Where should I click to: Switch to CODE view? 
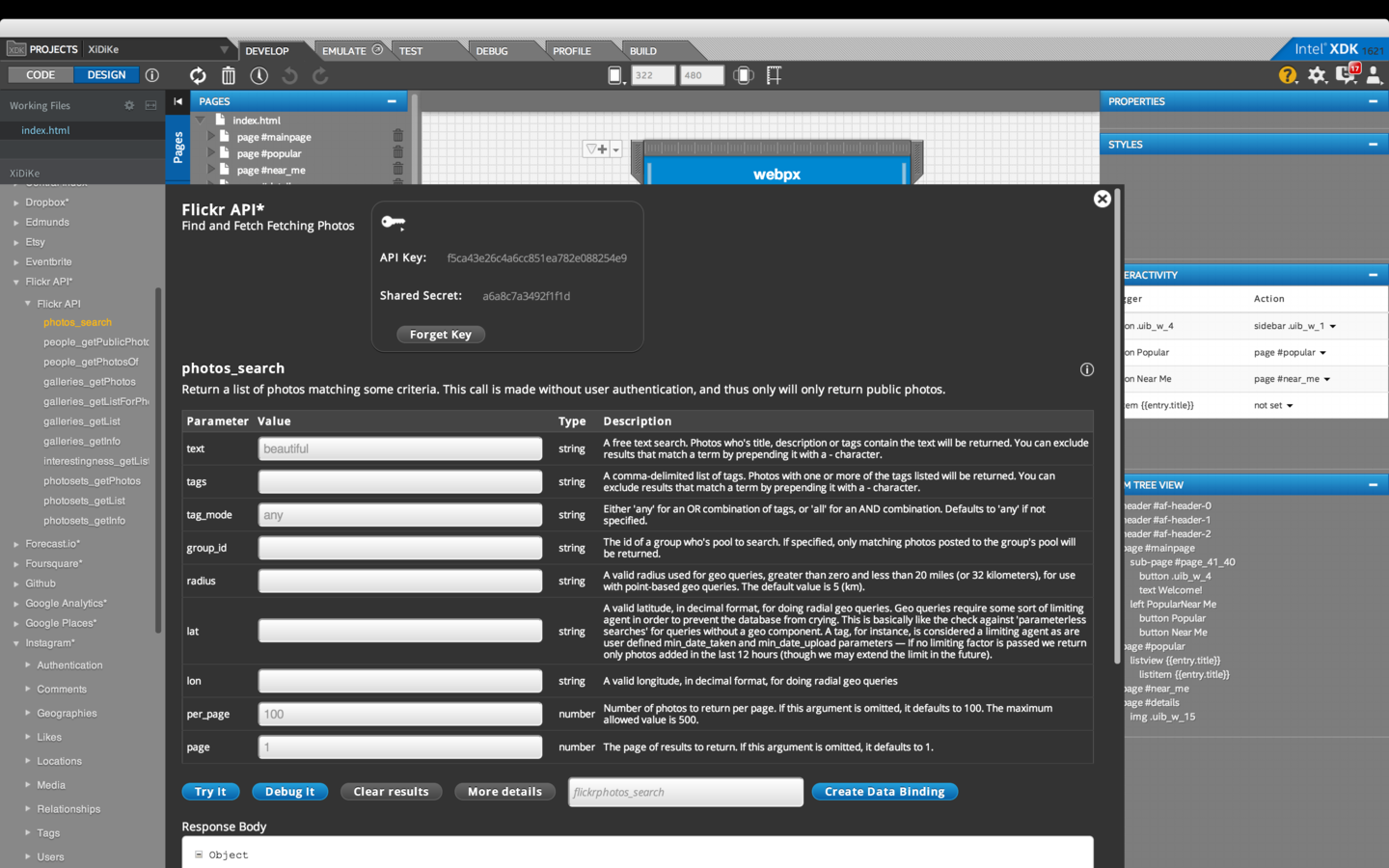[41, 75]
